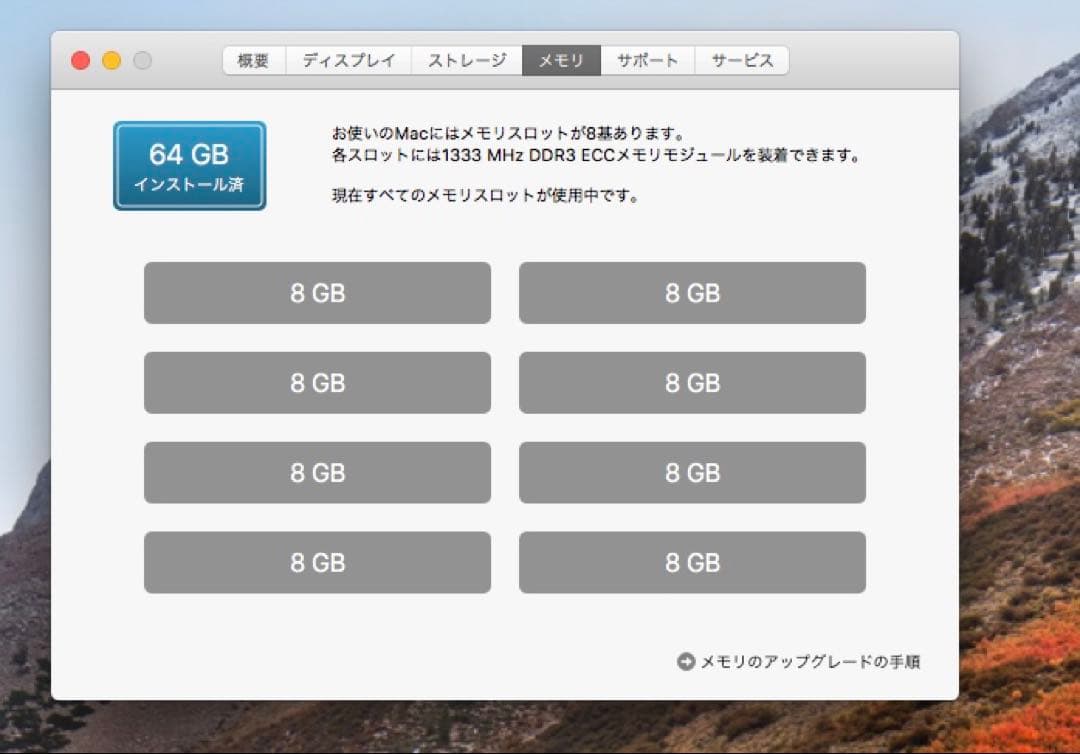Open the サポート tab
Viewport: 1080px width, 754px height.
point(644,60)
